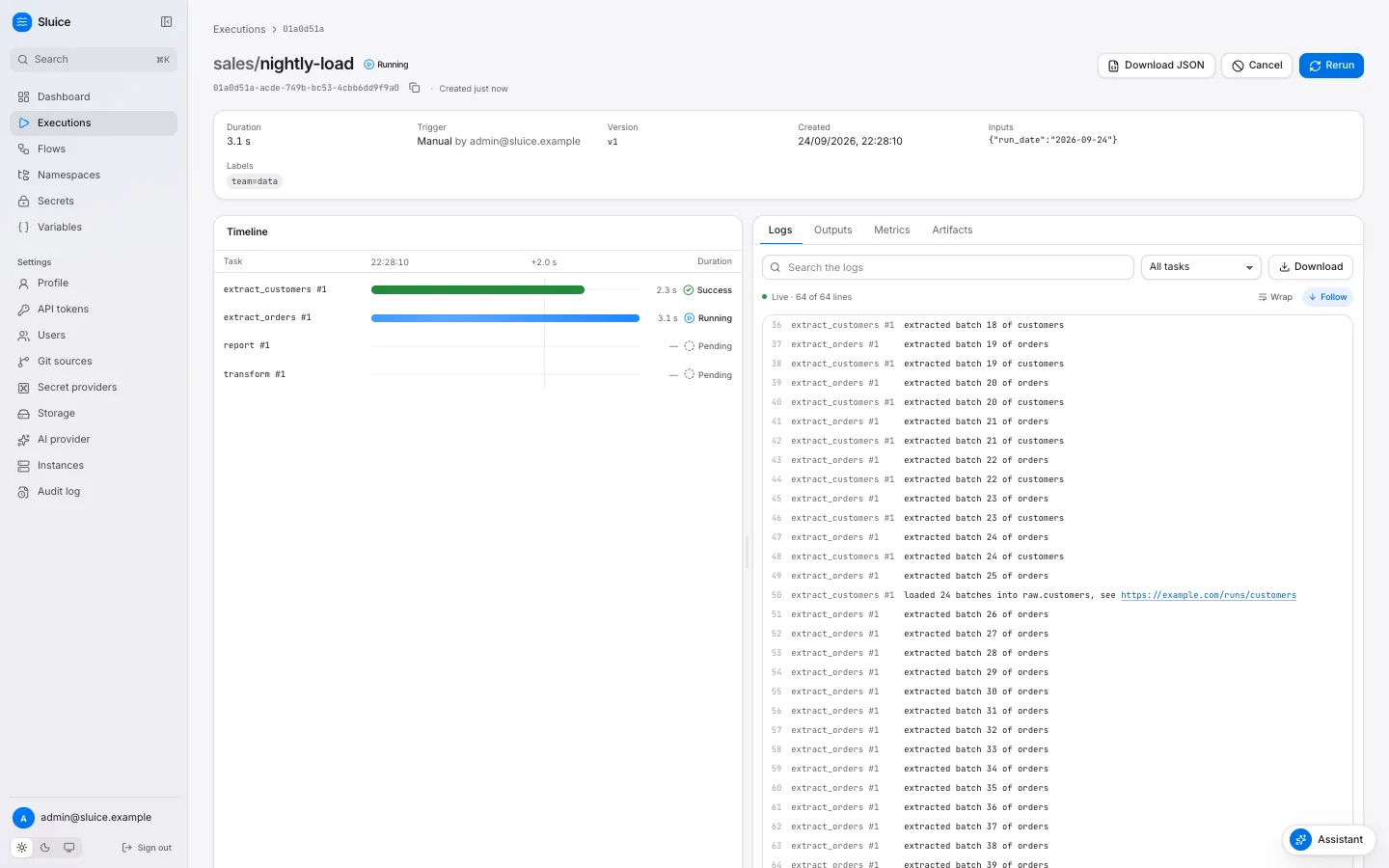Collapse the sidebar panel icon

166,22
